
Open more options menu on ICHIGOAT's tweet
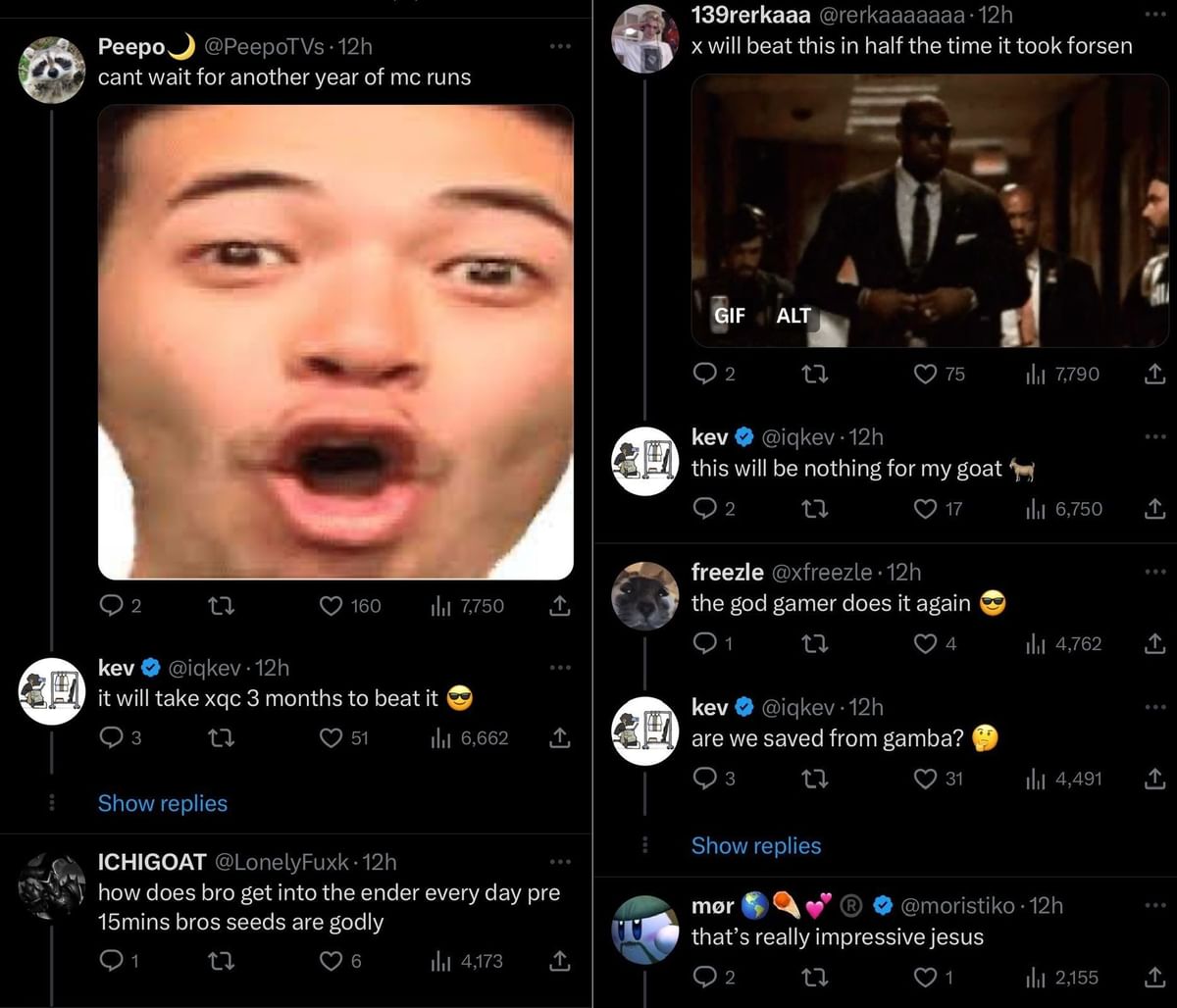point(559,862)
